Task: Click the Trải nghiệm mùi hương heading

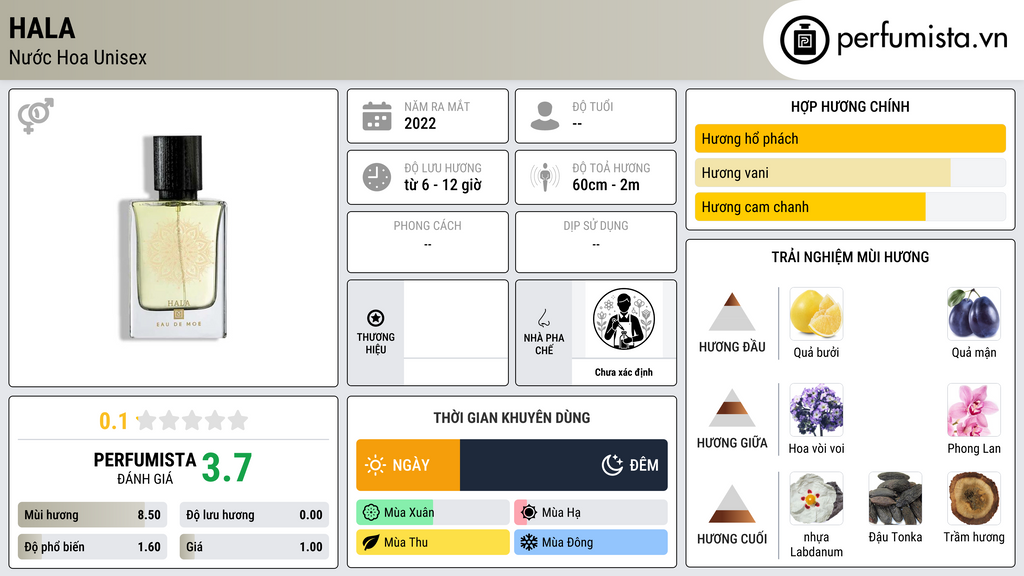Action: (x=850, y=257)
